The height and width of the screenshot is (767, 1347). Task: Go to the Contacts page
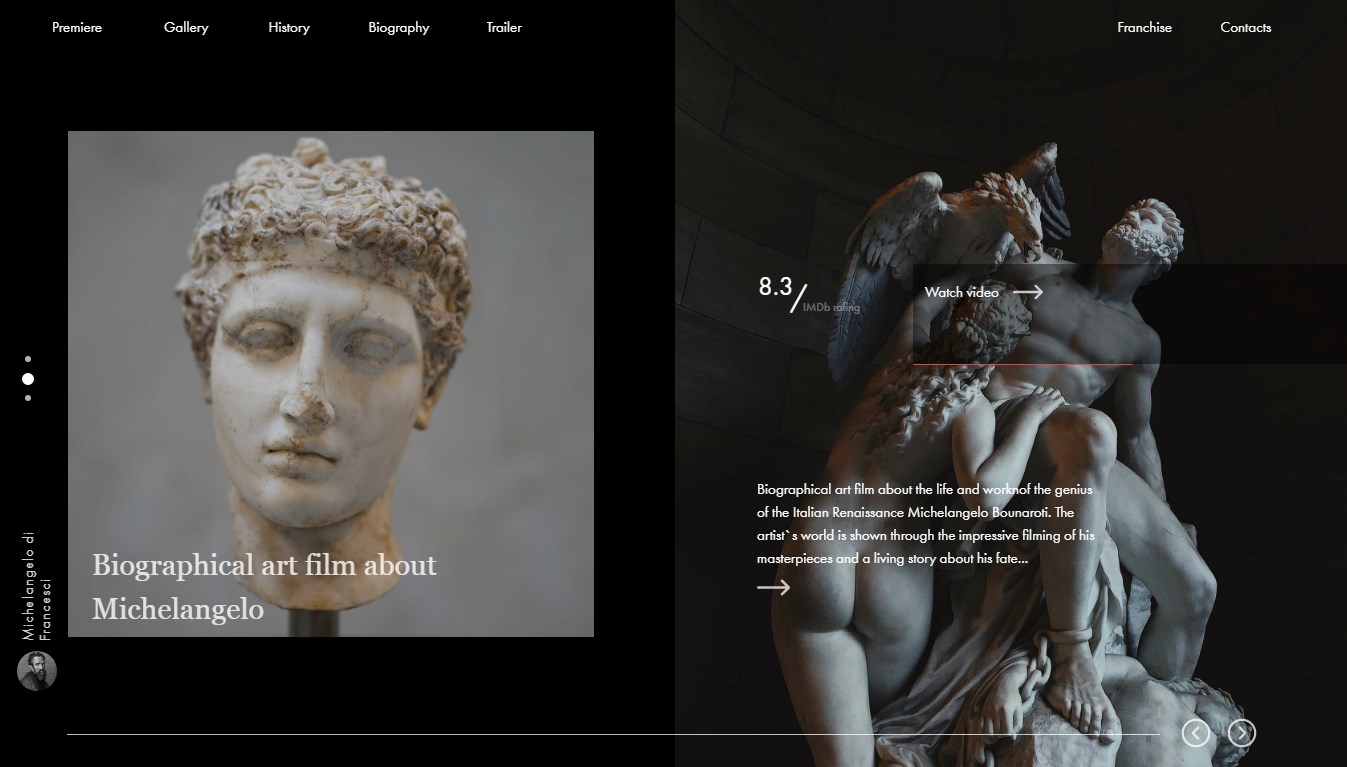1246,28
